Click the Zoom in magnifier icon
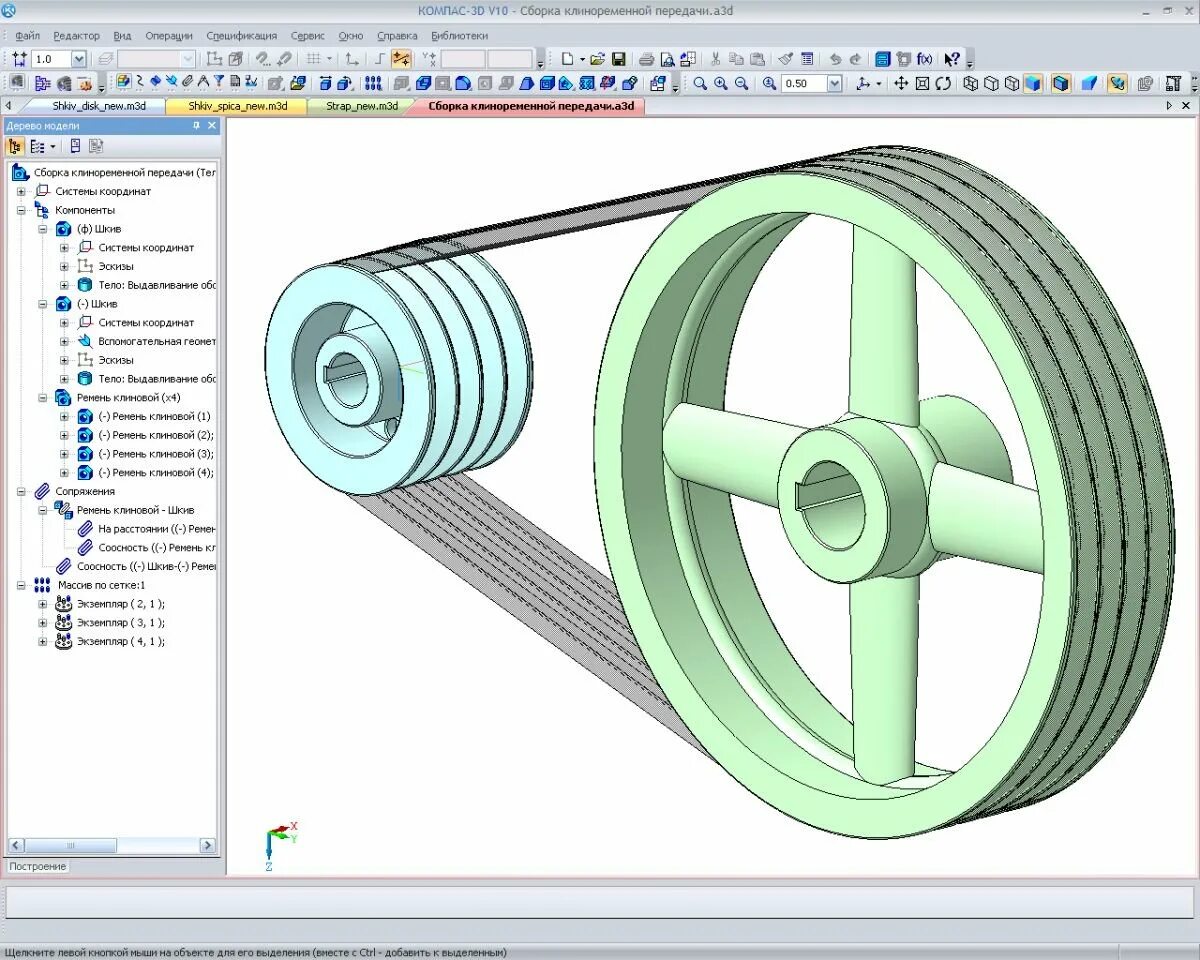The height and width of the screenshot is (960, 1200). coord(721,83)
